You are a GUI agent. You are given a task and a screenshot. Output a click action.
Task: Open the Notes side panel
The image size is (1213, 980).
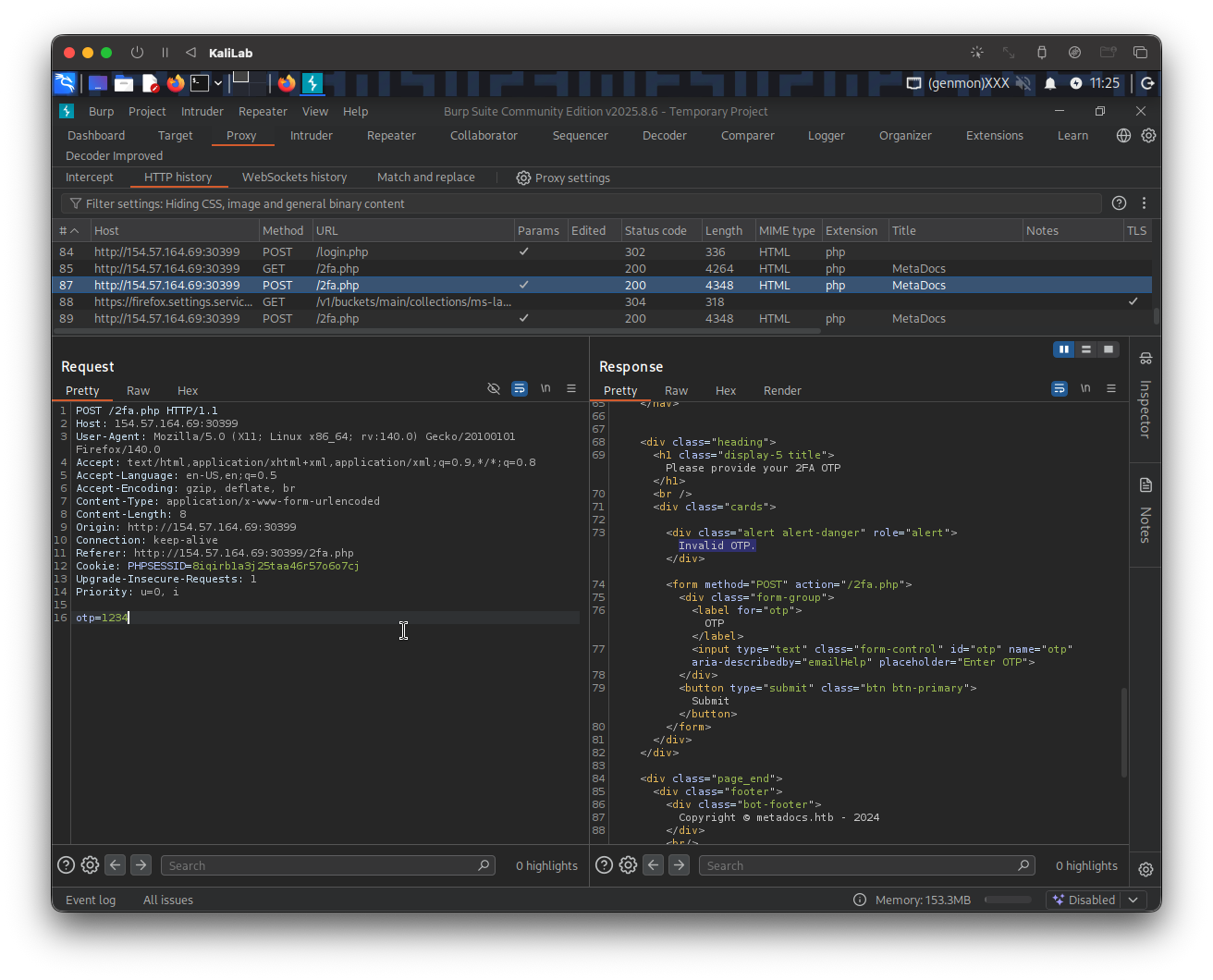tap(1145, 513)
